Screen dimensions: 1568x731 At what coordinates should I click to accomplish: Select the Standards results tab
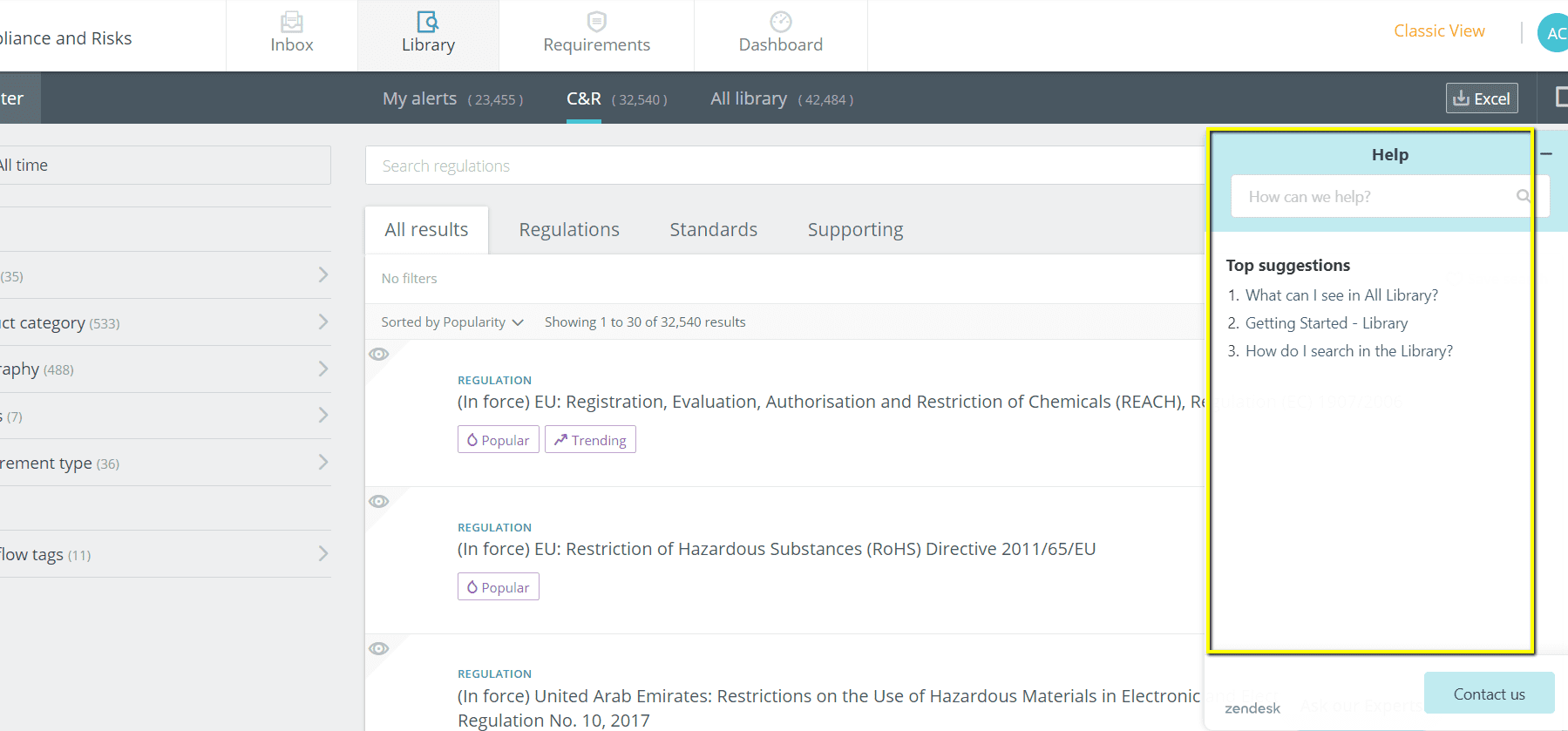(x=713, y=230)
